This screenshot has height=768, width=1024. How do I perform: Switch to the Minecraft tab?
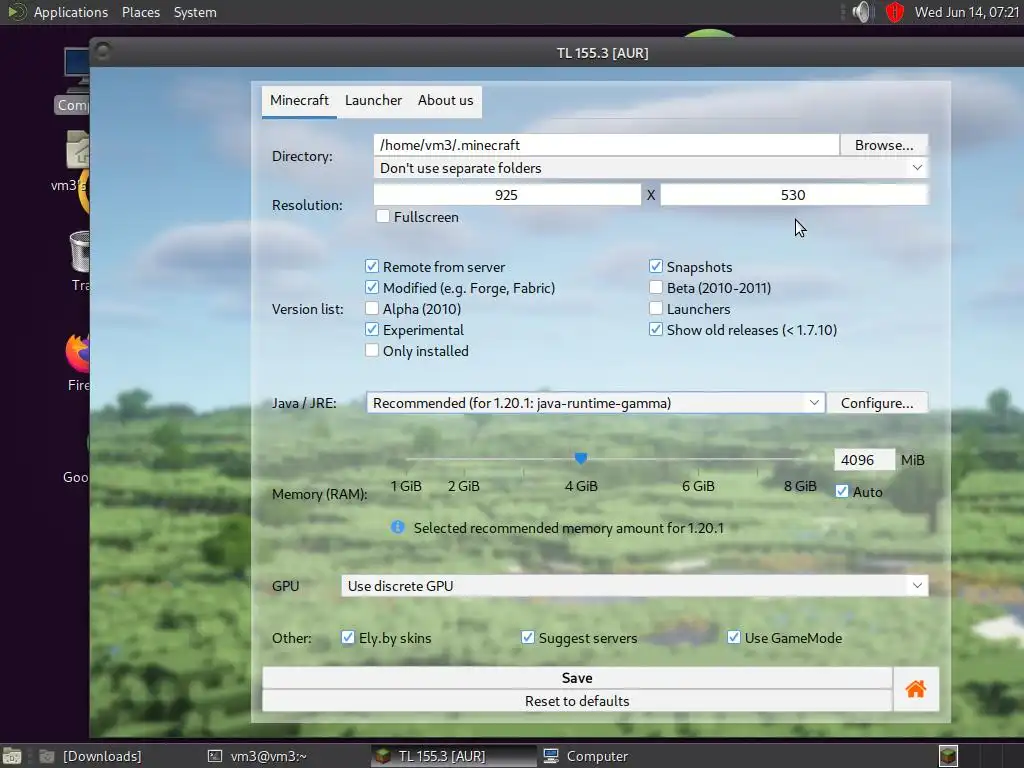click(x=299, y=101)
